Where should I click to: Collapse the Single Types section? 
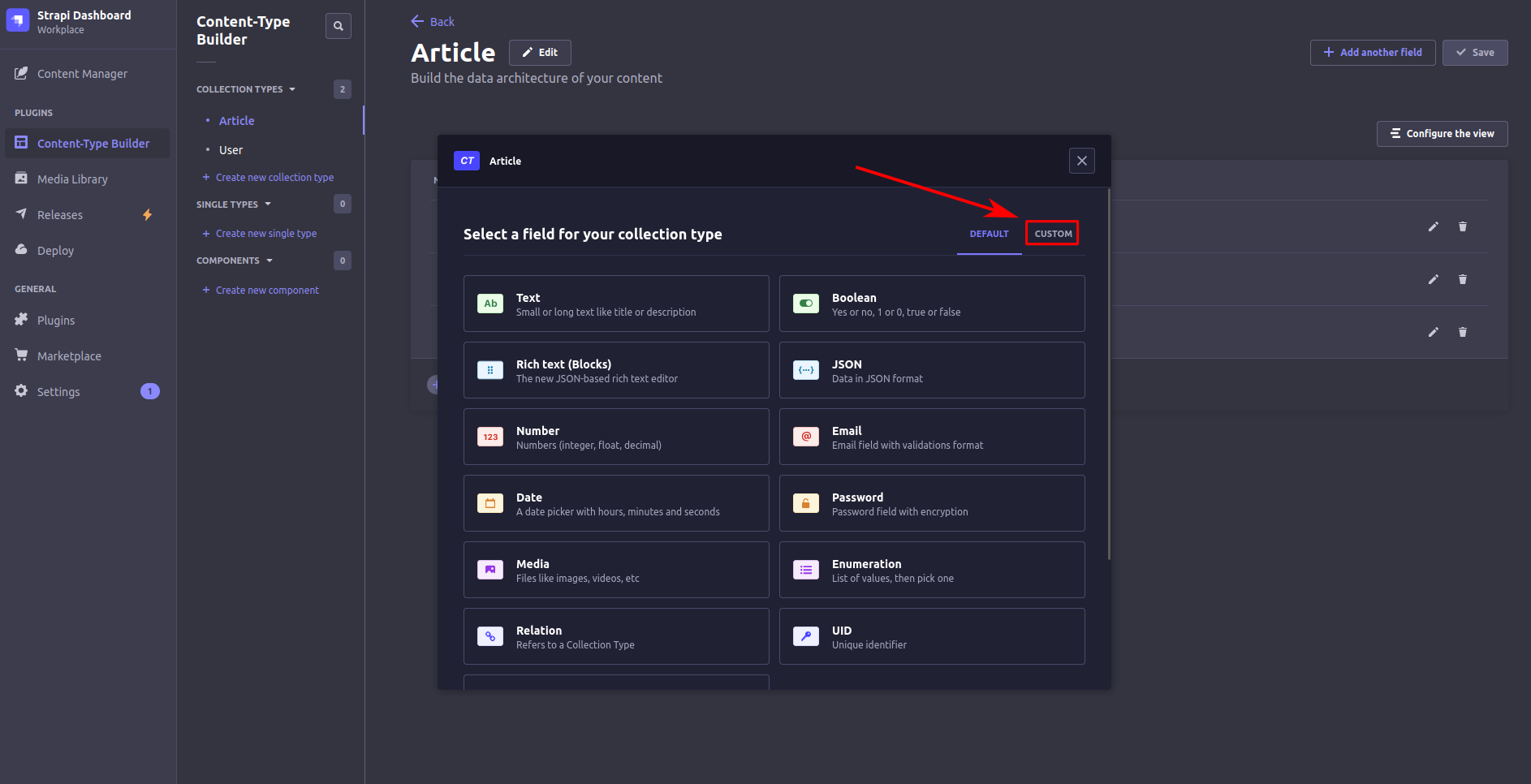[234, 205]
